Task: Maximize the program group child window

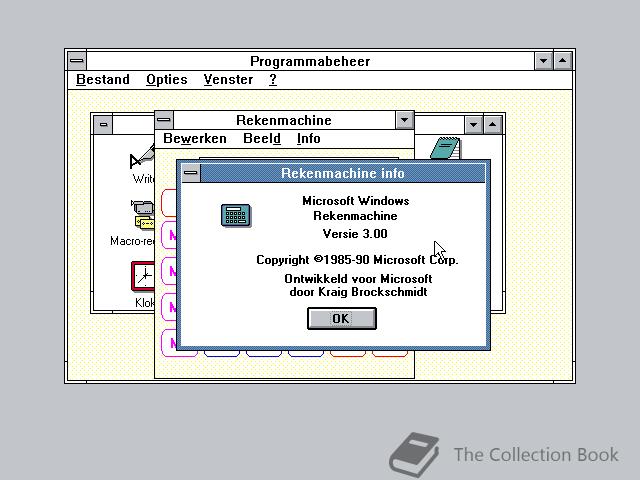Action: coord(493,124)
